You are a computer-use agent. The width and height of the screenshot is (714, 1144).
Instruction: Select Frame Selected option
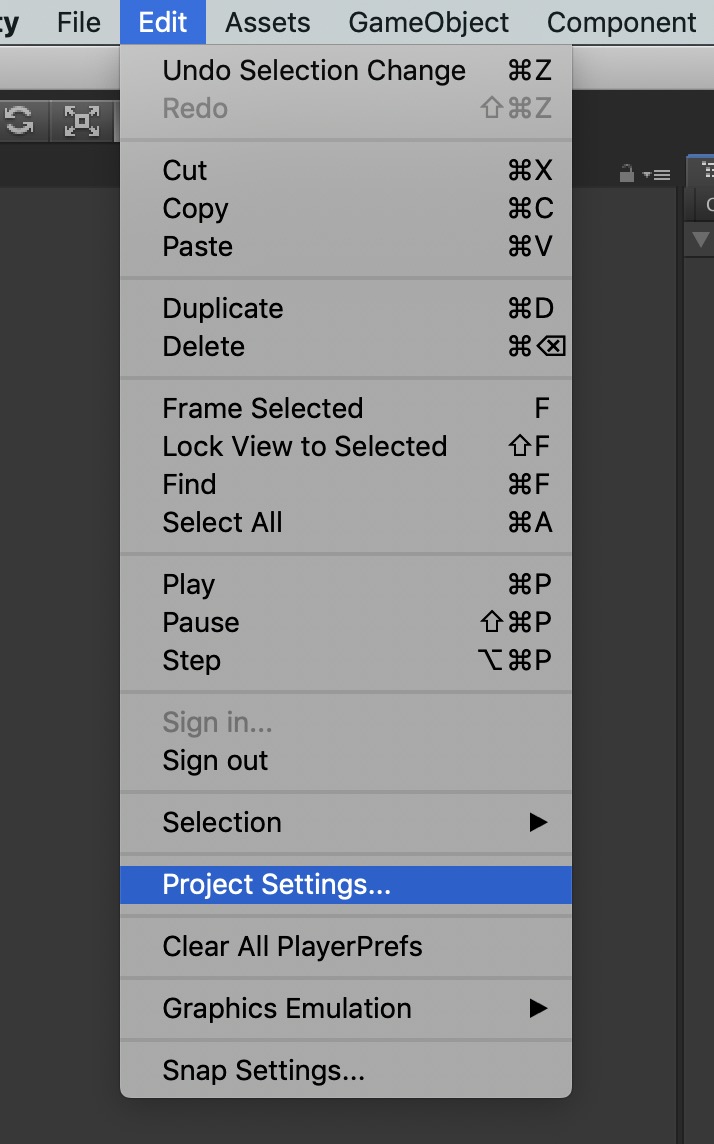(x=262, y=408)
